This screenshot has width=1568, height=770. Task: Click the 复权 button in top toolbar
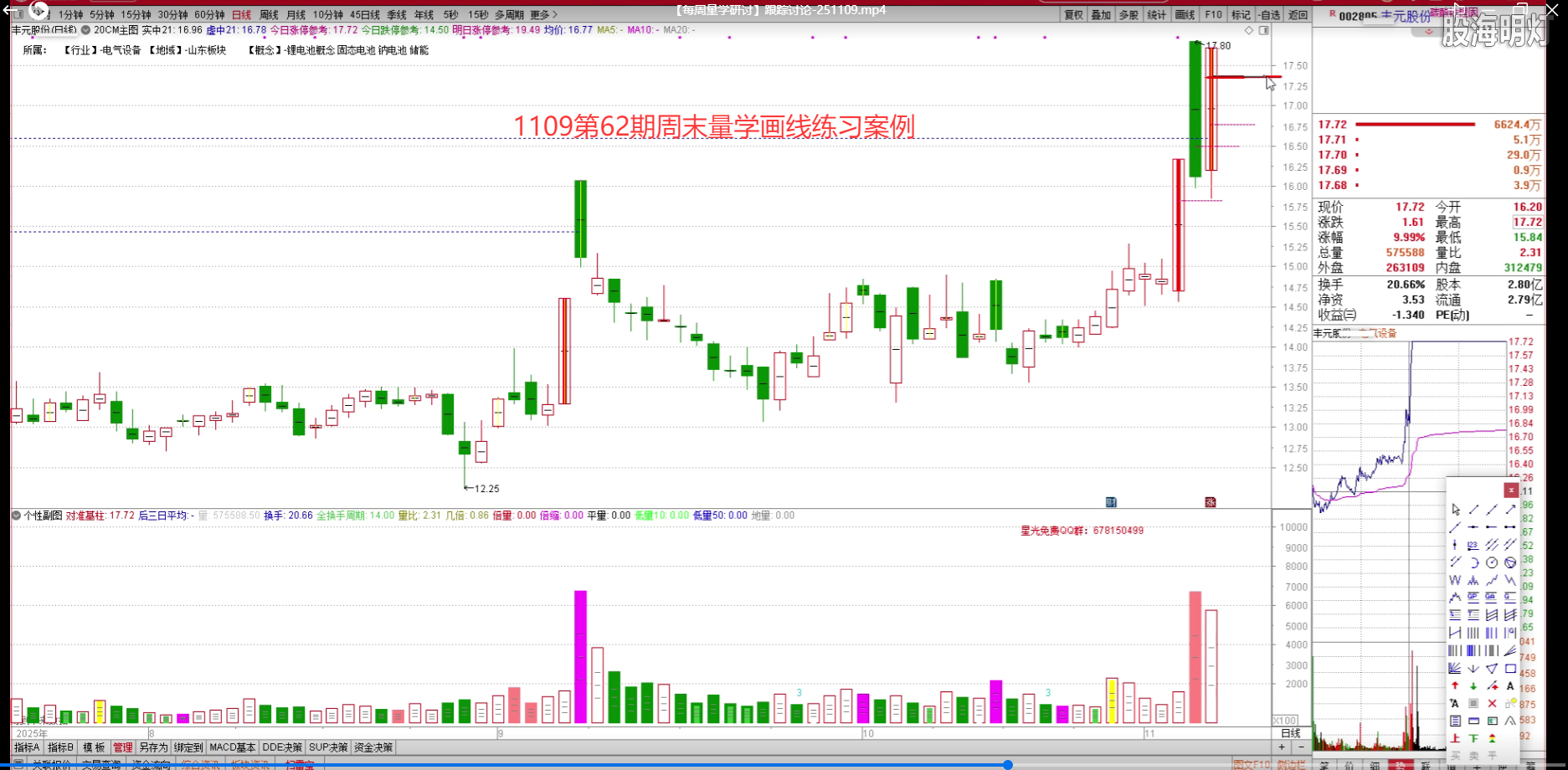(1073, 15)
